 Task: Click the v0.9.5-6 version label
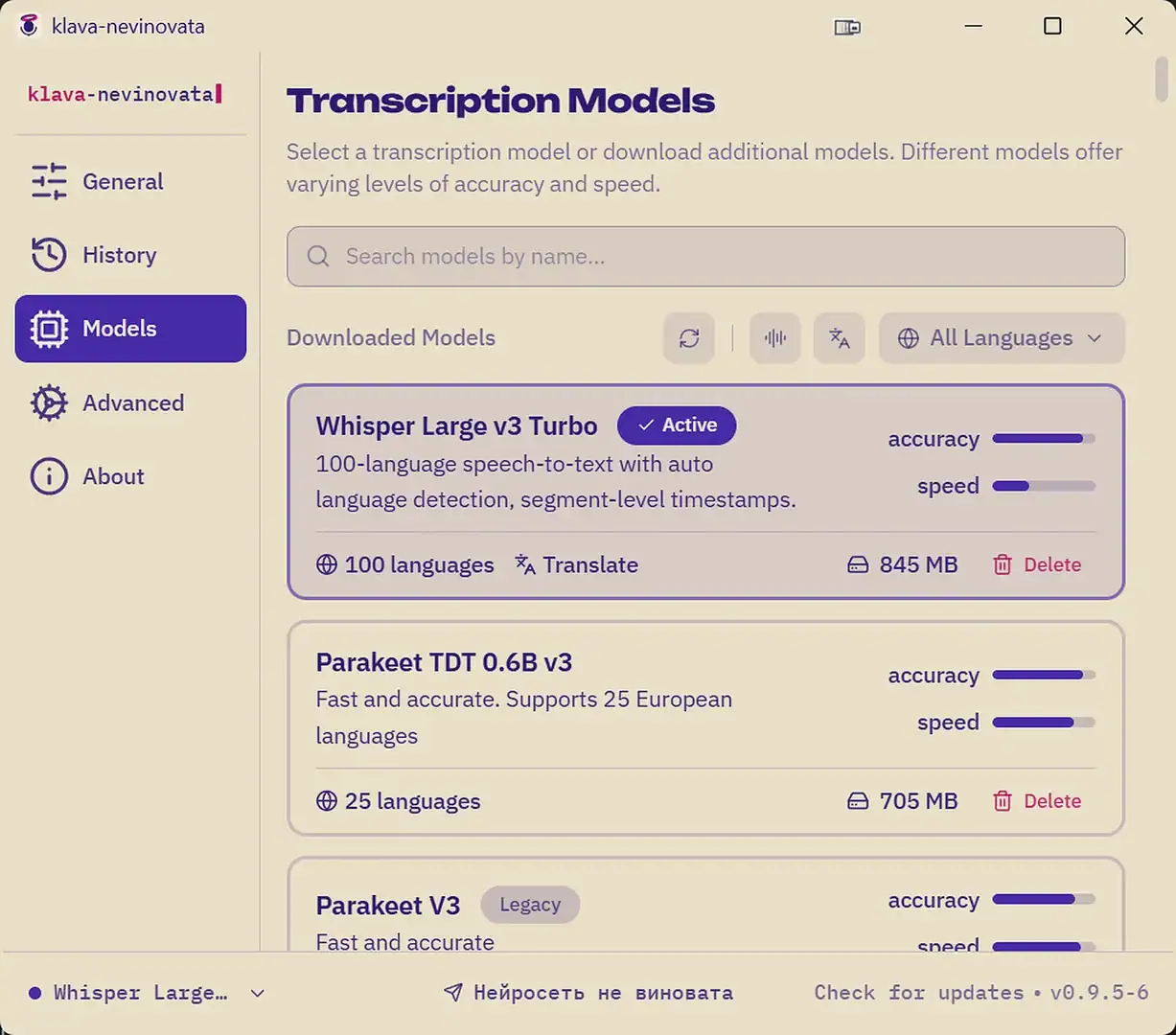click(x=1099, y=993)
